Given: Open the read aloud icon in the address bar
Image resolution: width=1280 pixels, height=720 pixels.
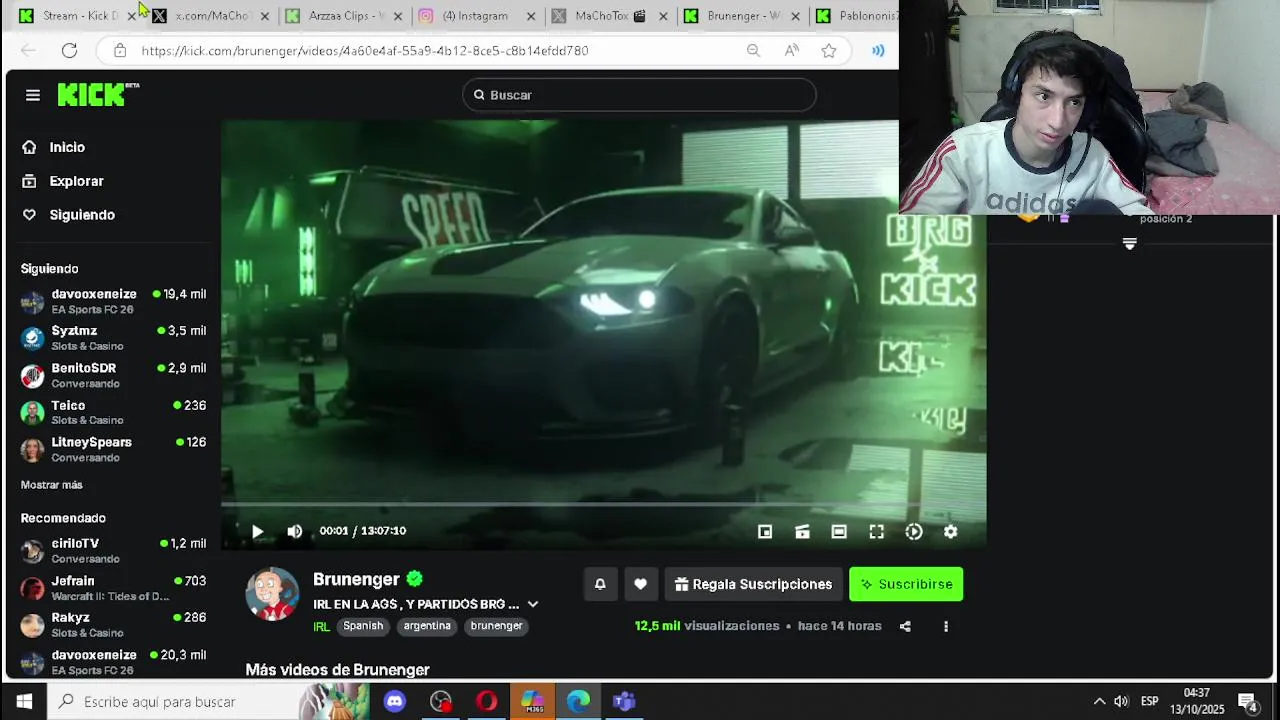Looking at the screenshot, I should 791,50.
